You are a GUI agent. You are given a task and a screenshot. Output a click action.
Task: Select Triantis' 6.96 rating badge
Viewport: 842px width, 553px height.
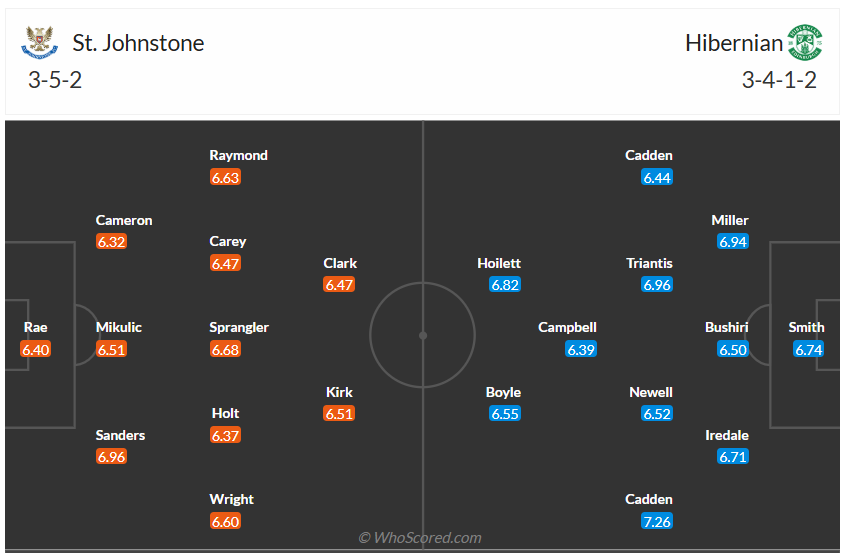657,285
